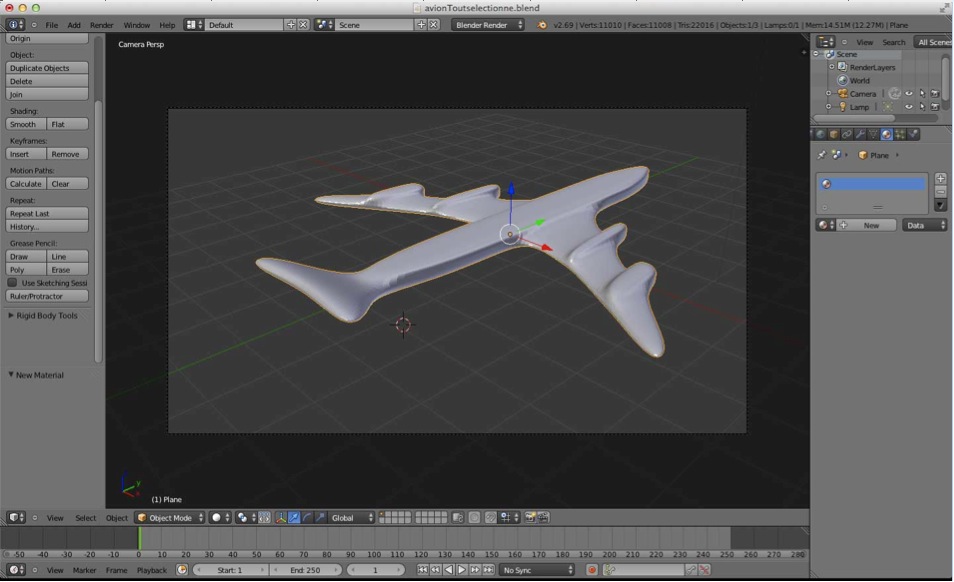Open the Modifiers wrench properties tab
The width and height of the screenshot is (954, 582).
860,134
